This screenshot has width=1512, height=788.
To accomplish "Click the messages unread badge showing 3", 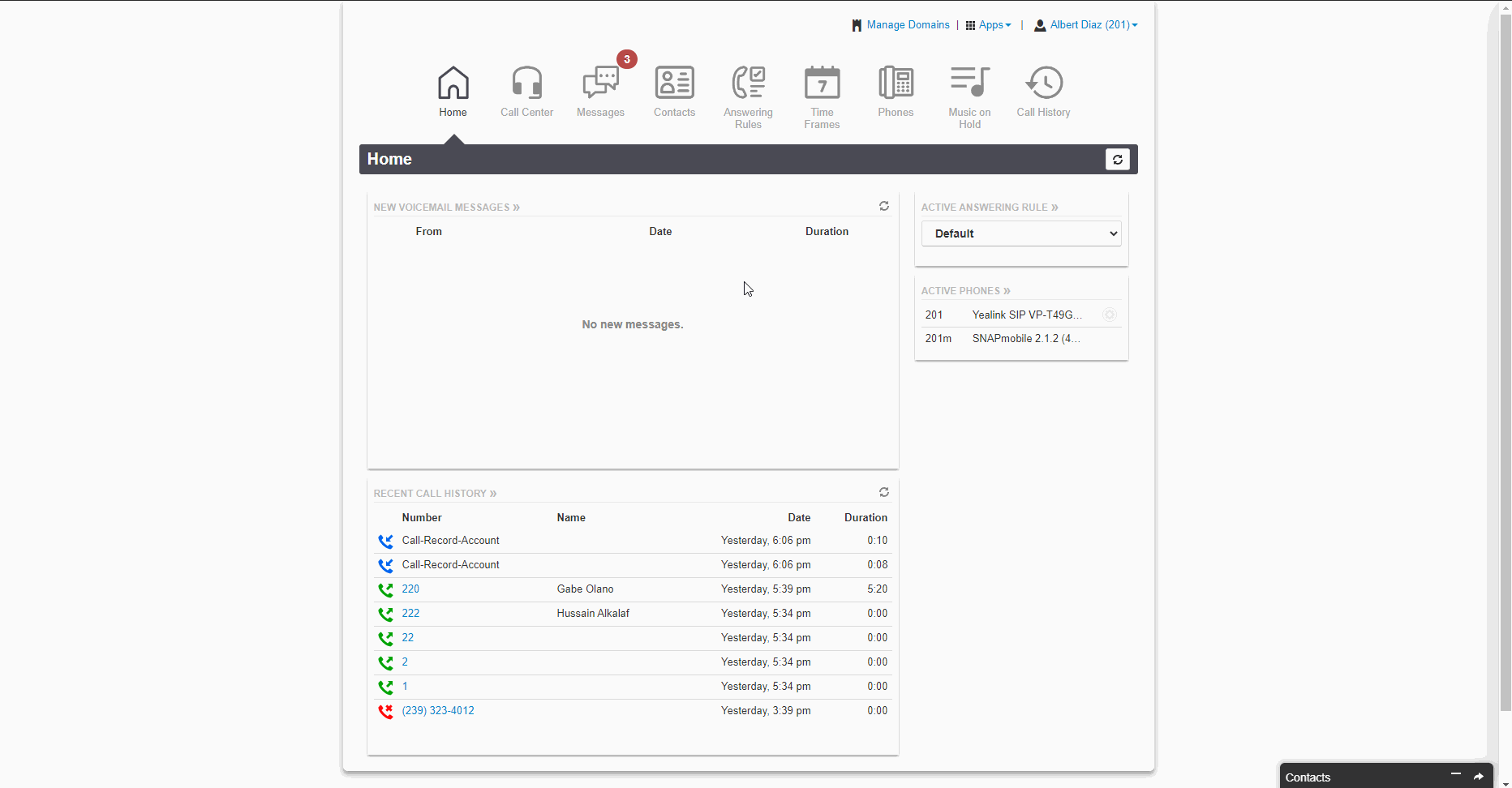I will tap(626, 59).
